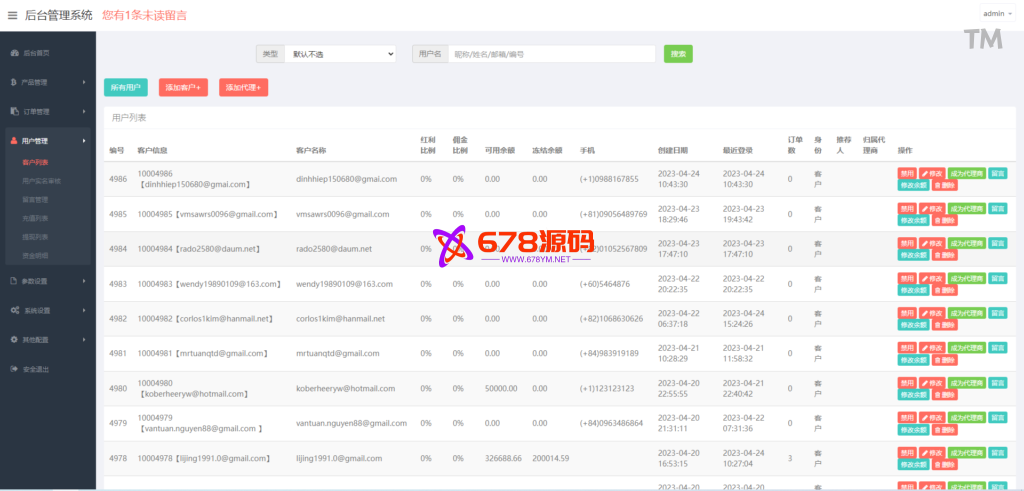Open 充值列表 in the sidebar submenu

click(36, 217)
